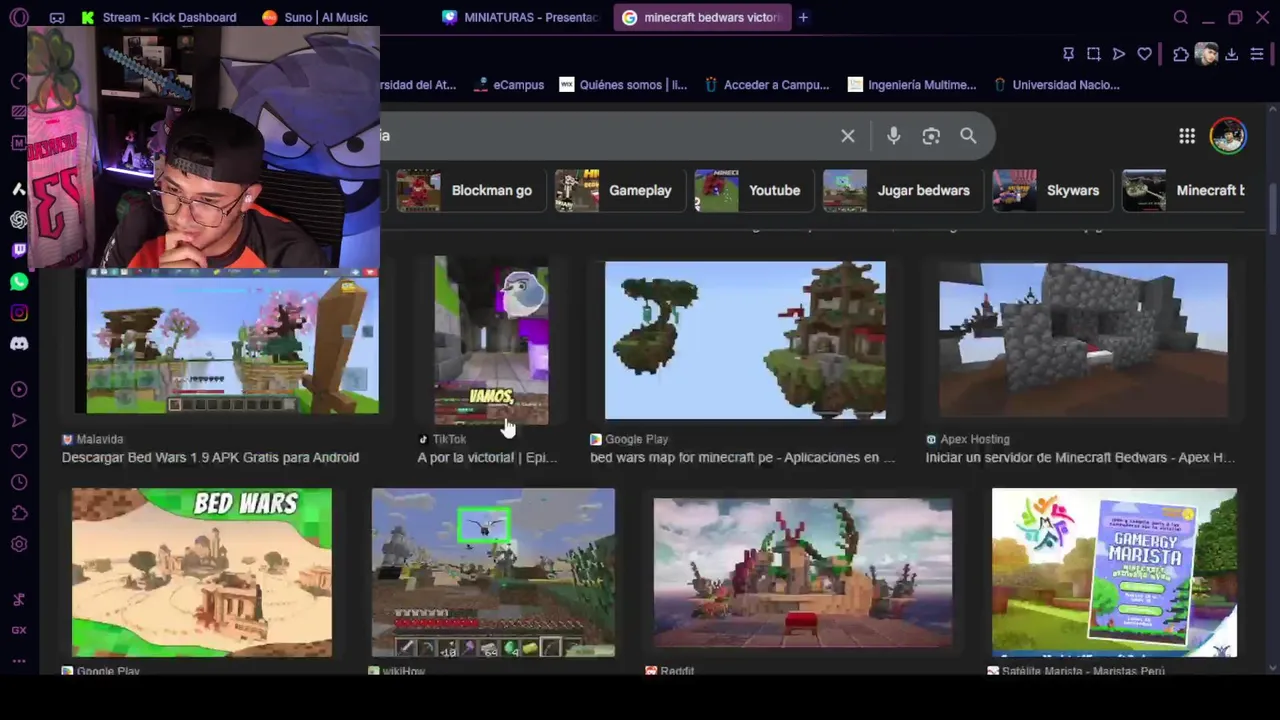This screenshot has width=1280, height=720.
Task: Open the eCampus bookmark
Action: click(509, 85)
